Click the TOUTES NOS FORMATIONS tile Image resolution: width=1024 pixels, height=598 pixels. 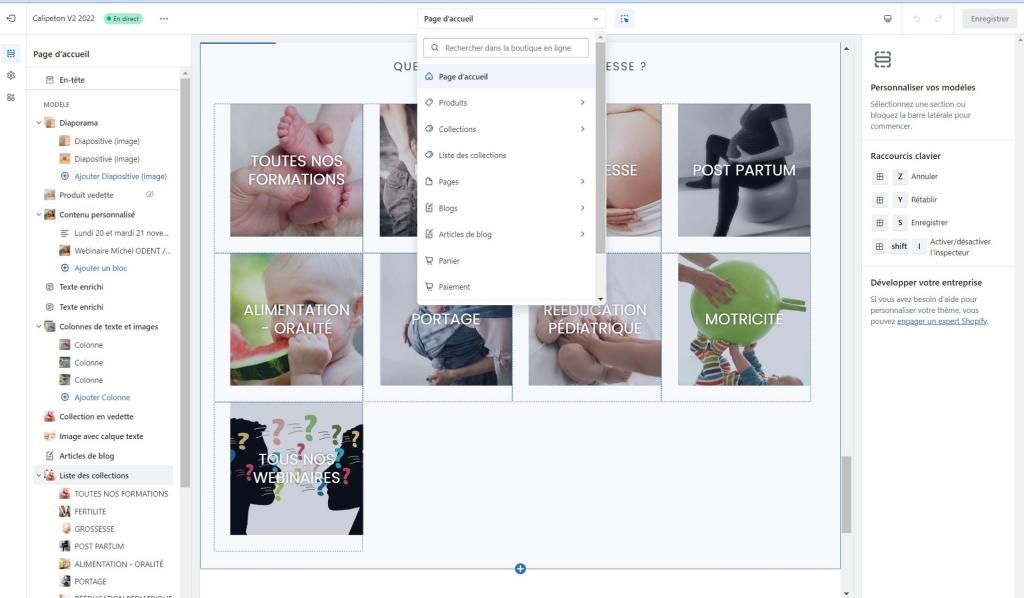click(296, 170)
